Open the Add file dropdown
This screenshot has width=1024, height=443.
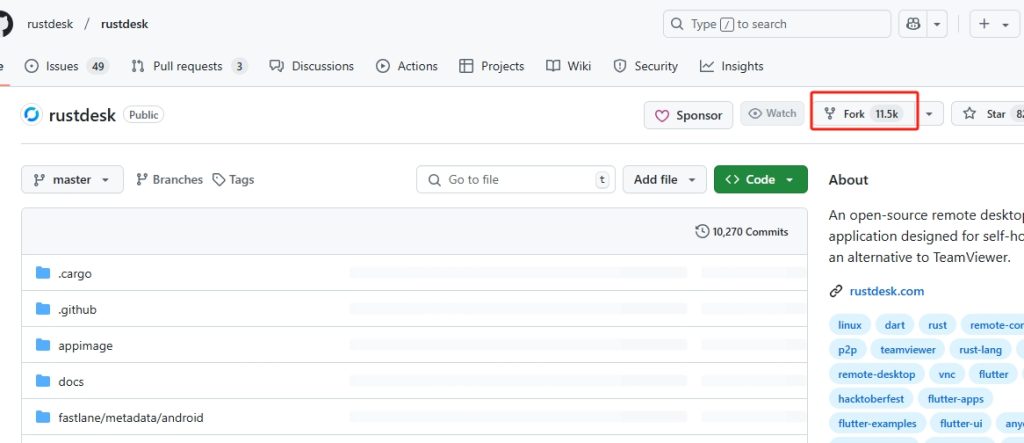coord(665,180)
